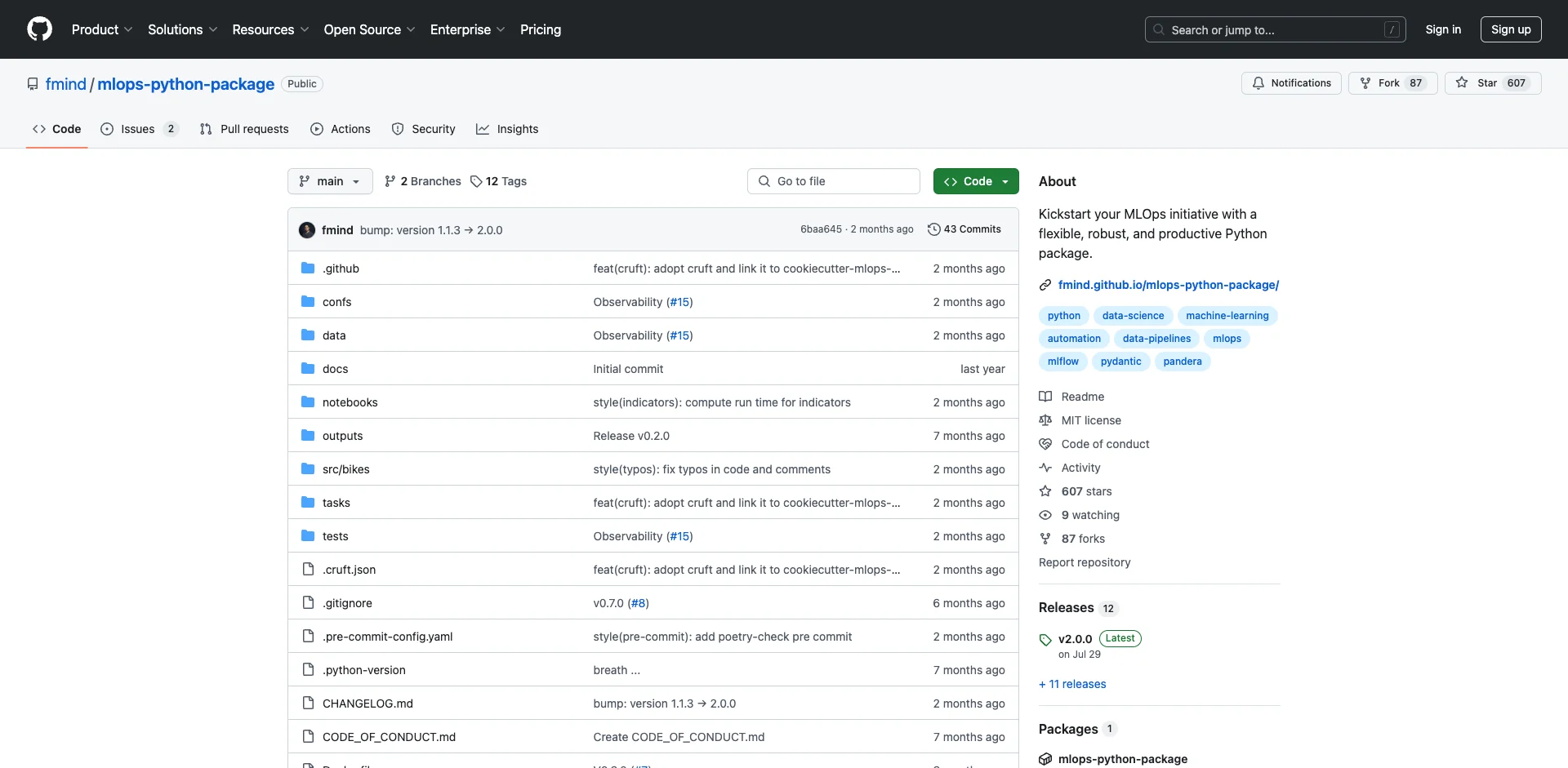Click the 6baa645 commit hash

[x=821, y=229]
